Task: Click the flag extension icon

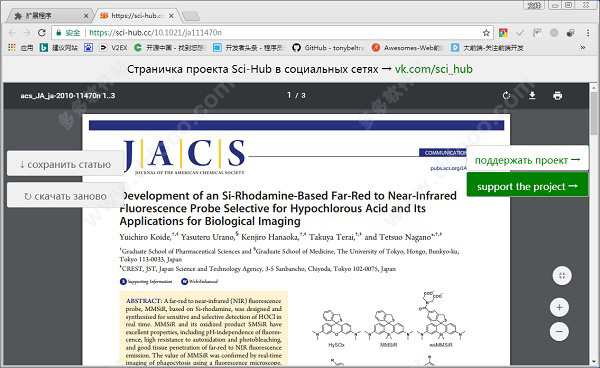Action: (x=537, y=33)
